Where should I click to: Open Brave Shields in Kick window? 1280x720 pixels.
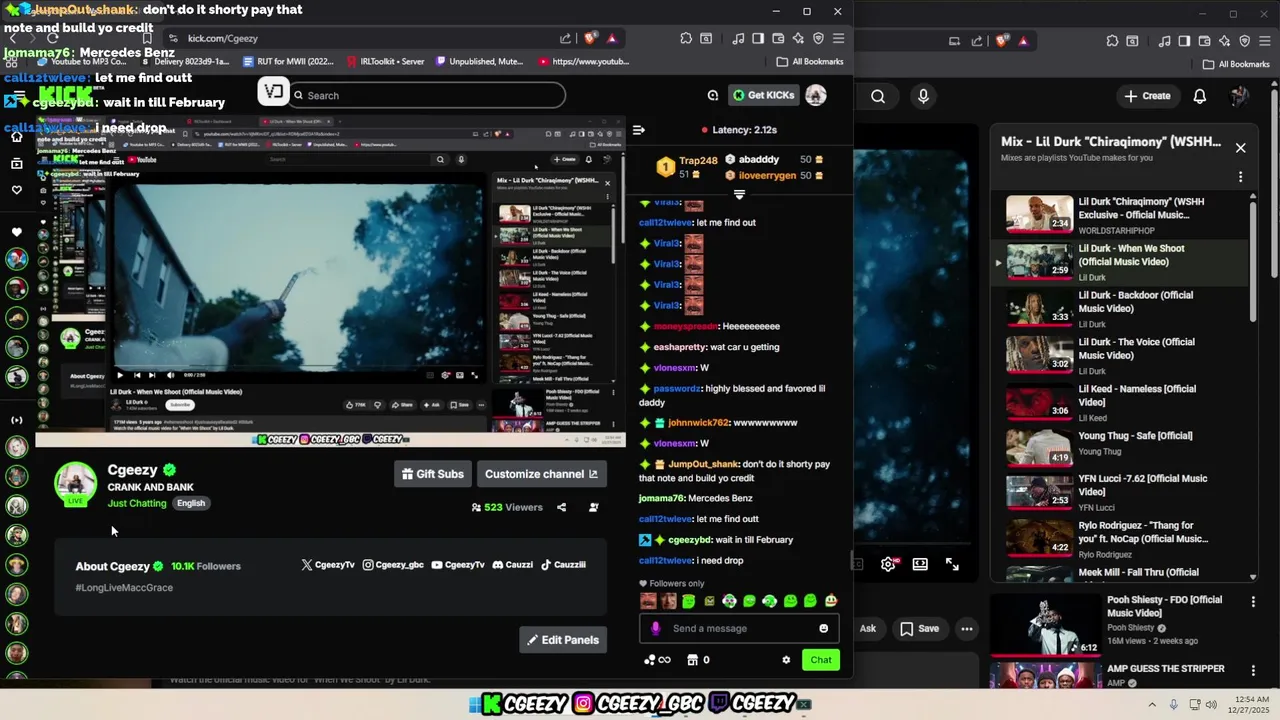pyautogui.click(x=591, y=38)
